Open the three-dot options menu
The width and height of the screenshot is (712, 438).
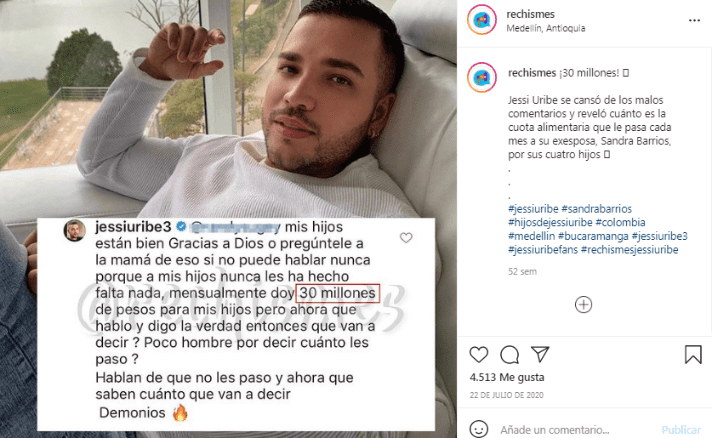(x=694, y=20)
